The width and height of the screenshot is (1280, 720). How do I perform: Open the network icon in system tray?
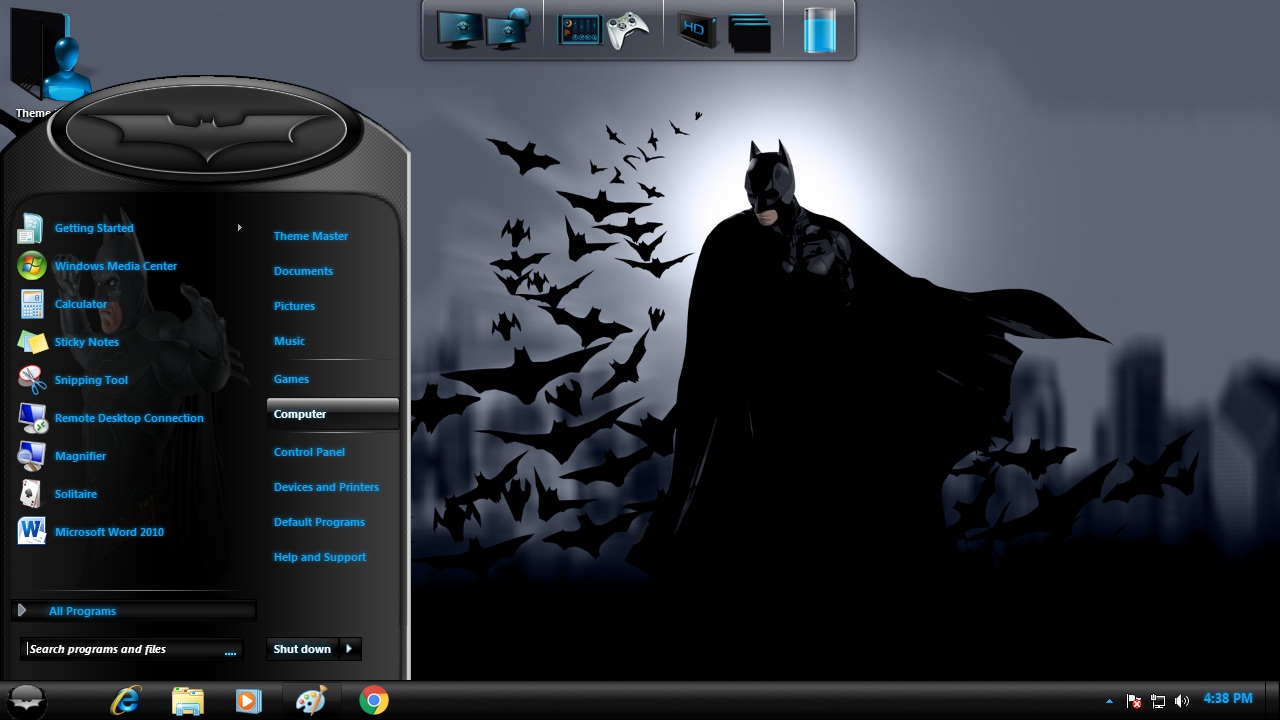(1158, 701)
